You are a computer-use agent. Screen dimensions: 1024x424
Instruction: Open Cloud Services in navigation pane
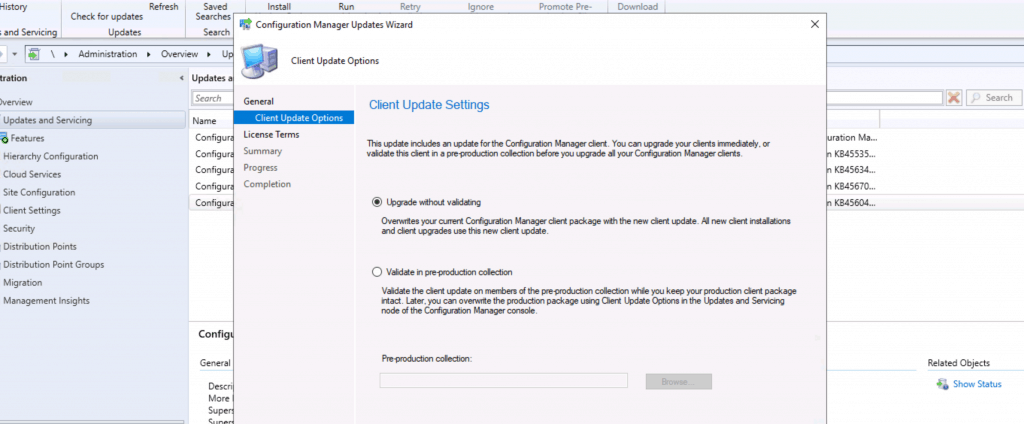(32, 174)
